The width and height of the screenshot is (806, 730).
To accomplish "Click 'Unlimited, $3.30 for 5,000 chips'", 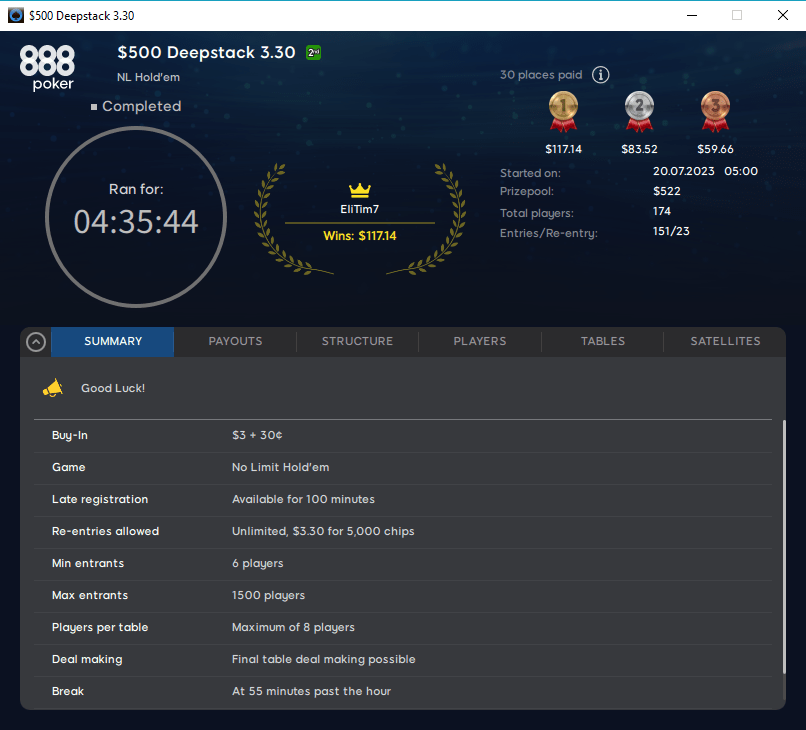I will 323,531.
